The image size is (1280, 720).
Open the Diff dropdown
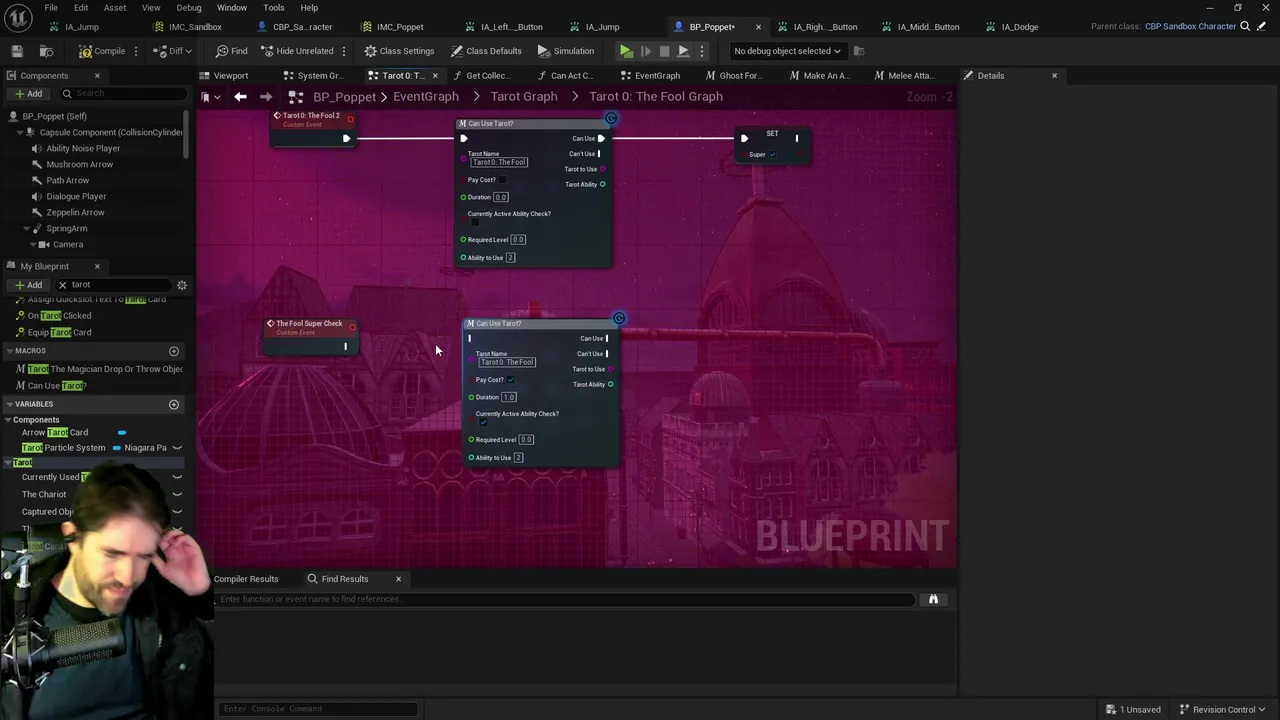pyautogui.click(x=173, y=51)
